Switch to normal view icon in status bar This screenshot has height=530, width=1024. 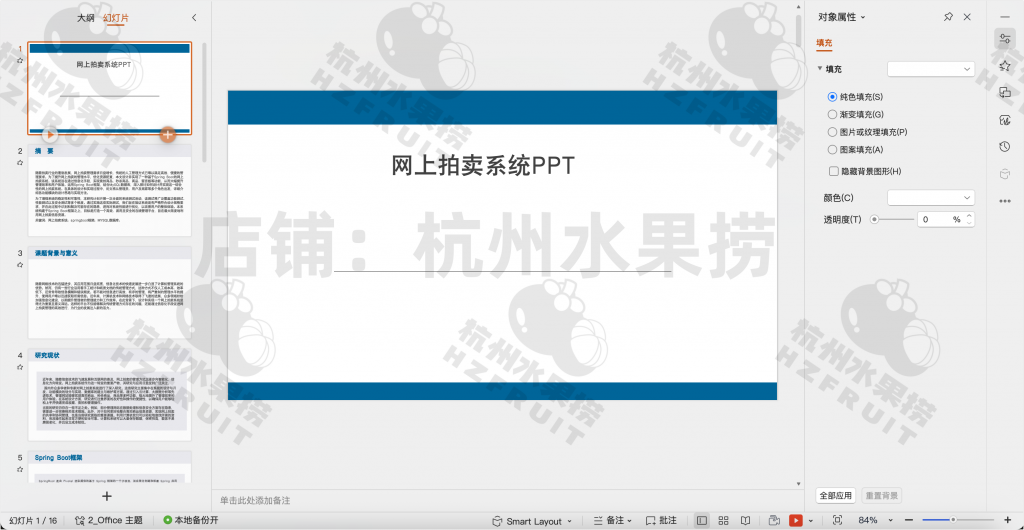tap(702, 520)
